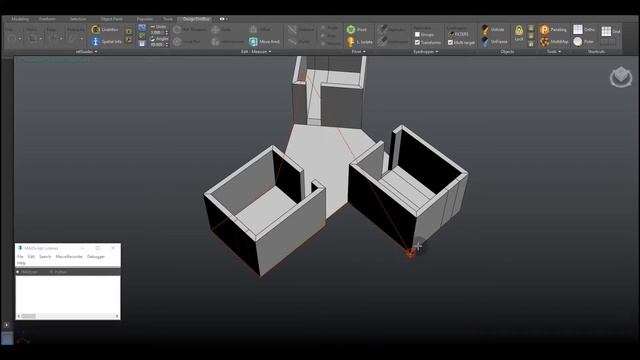This screenshot has height=360, width=640.
Task: Switch to the DesignToolBox tab
Action: (x=196, y=19)
